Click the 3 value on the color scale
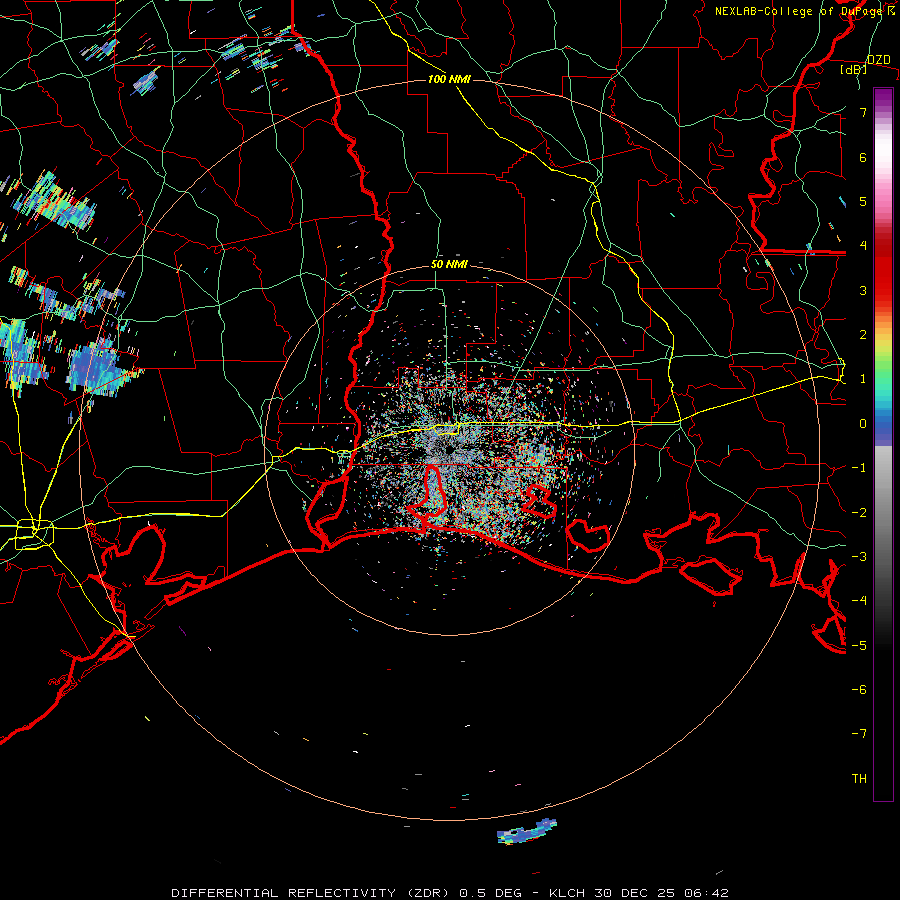 pos(863,290)
